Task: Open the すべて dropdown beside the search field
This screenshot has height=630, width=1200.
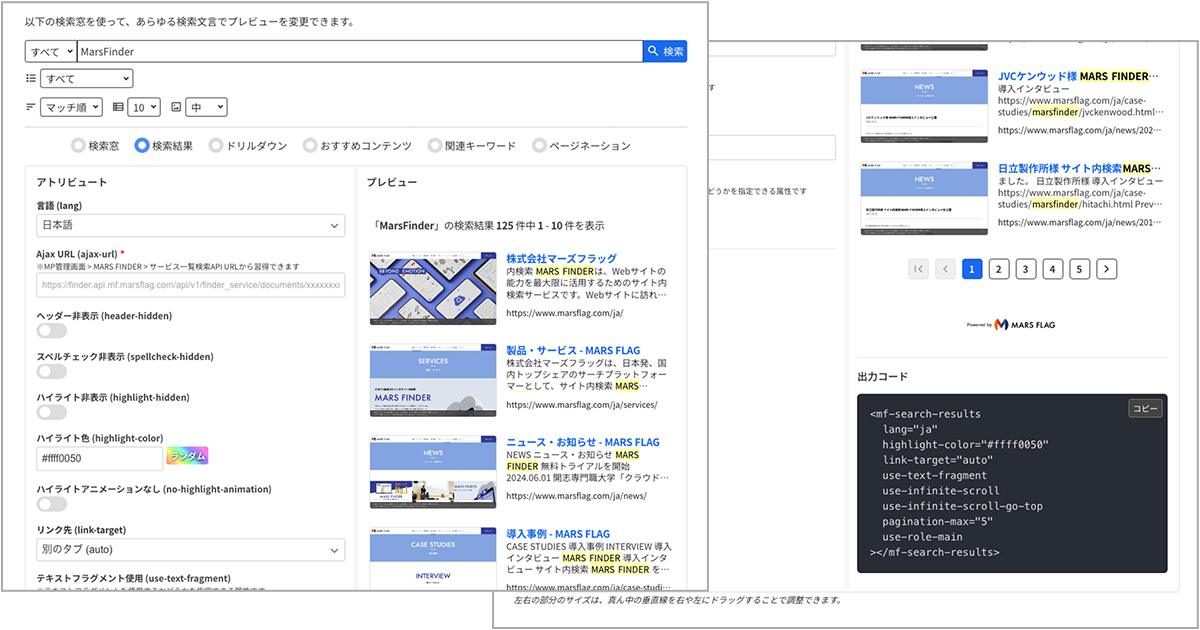Action: tap(51, 51)
